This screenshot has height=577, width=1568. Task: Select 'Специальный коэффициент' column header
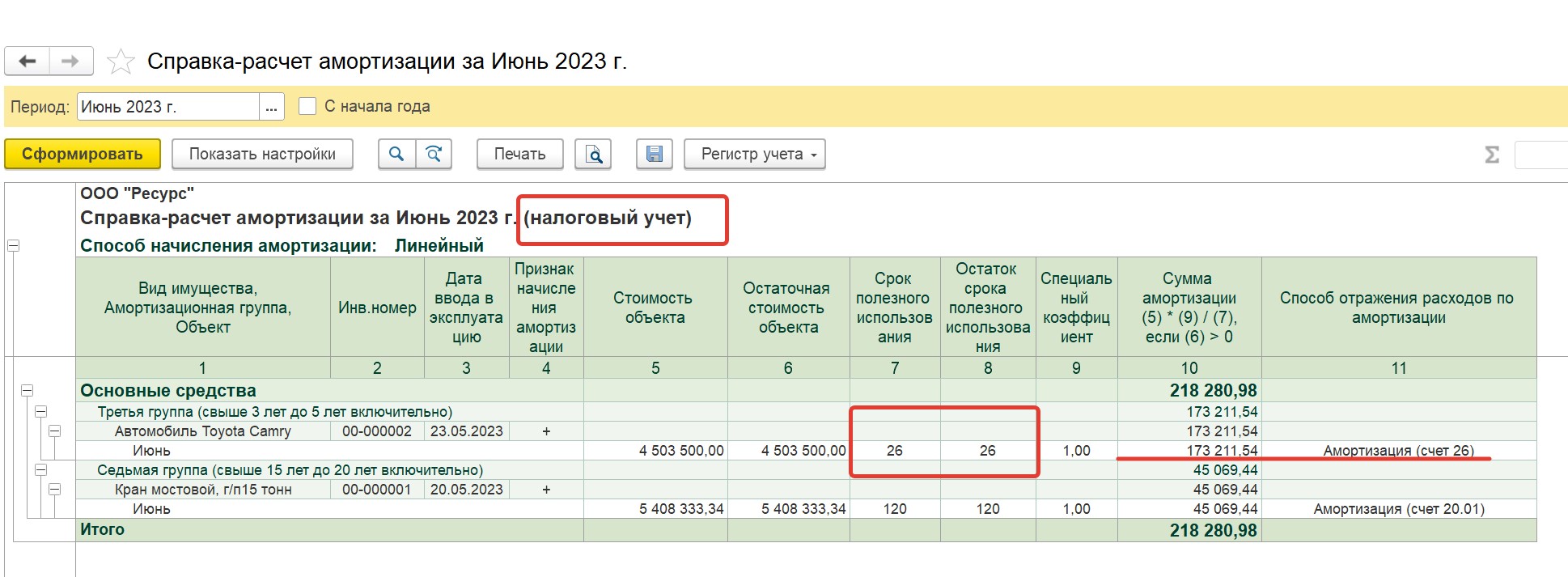[x=1076, y=308]
